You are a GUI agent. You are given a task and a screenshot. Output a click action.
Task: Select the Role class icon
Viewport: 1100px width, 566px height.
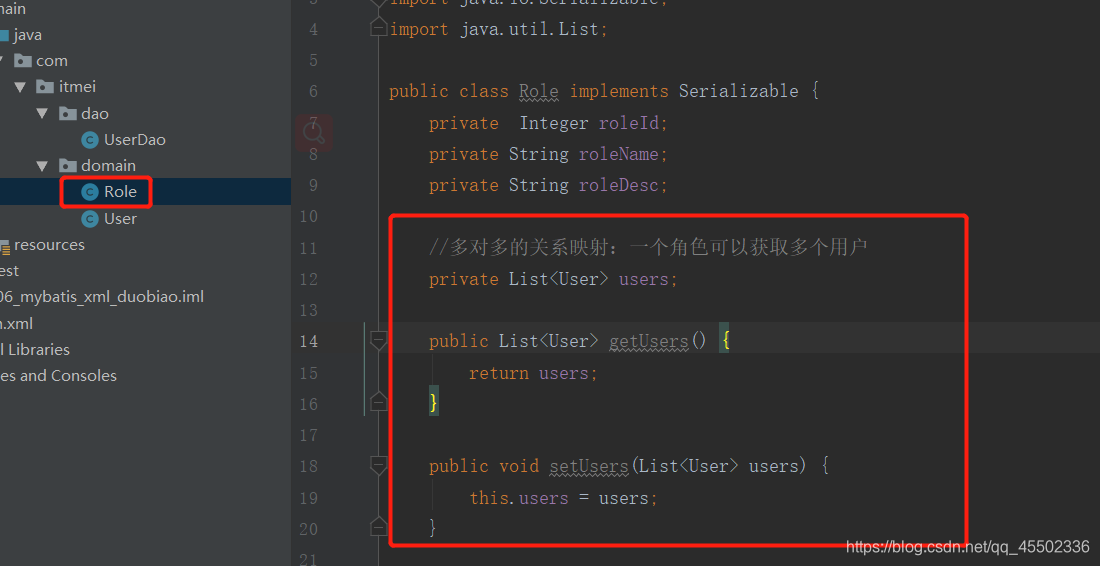90,192
